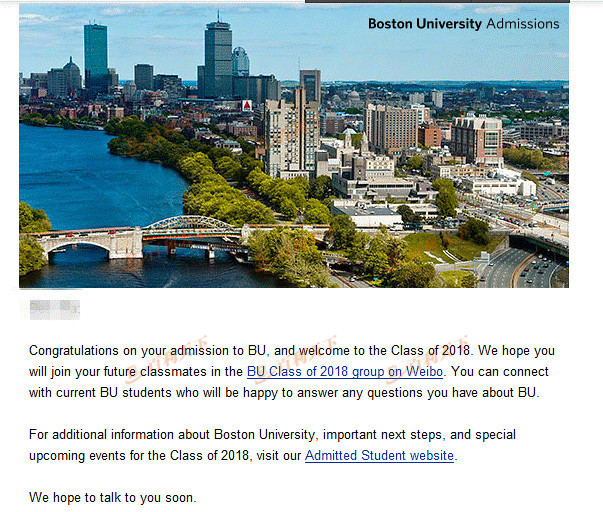Click the teal John Hancock tower

click(95, 56)
